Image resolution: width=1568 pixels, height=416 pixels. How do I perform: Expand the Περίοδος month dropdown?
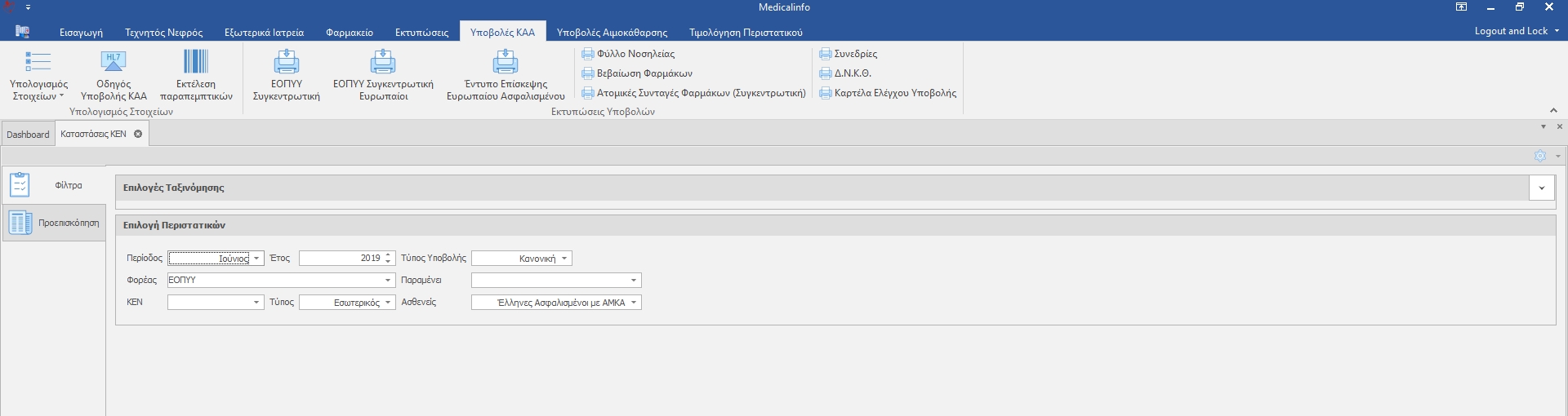pyautogui.click(x=256, y=259)
